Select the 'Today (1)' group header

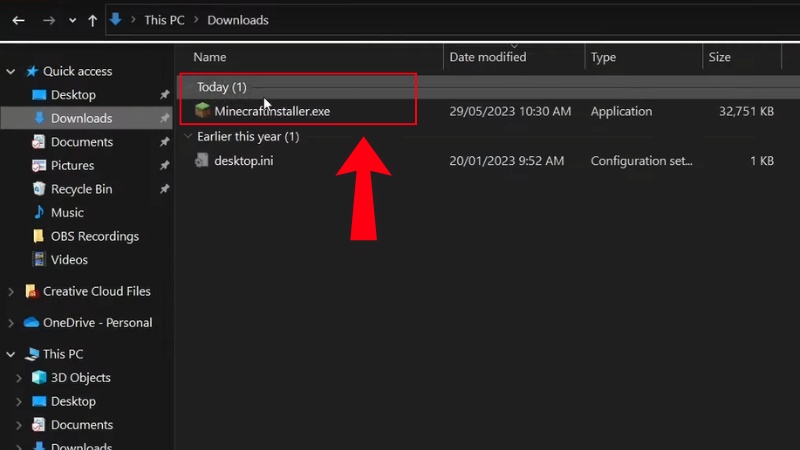coord(221,87)
